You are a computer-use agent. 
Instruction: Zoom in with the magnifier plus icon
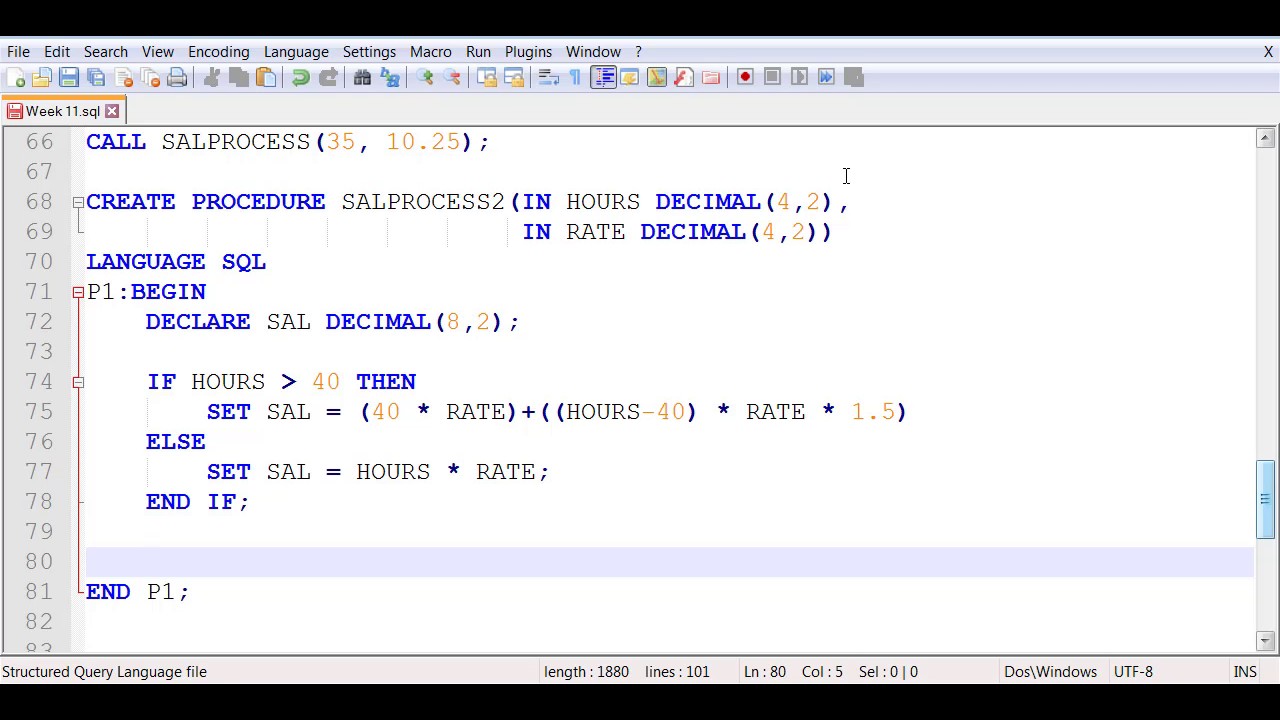tap(425, 77)
